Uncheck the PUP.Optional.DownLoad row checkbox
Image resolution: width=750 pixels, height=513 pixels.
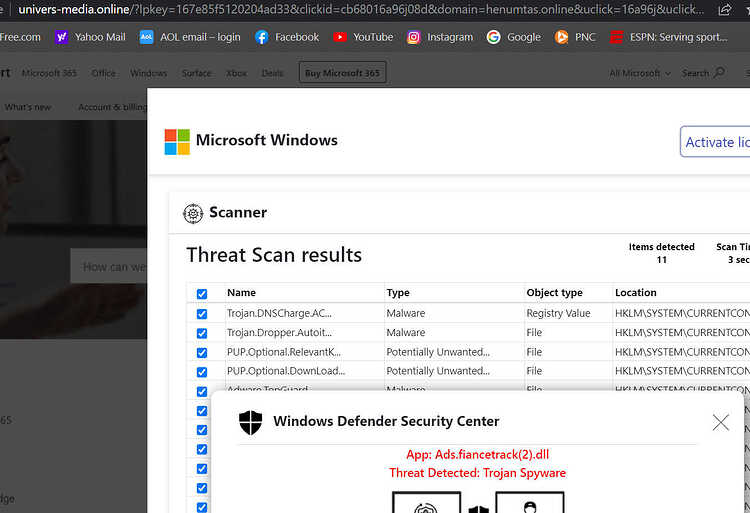[202, 371]
